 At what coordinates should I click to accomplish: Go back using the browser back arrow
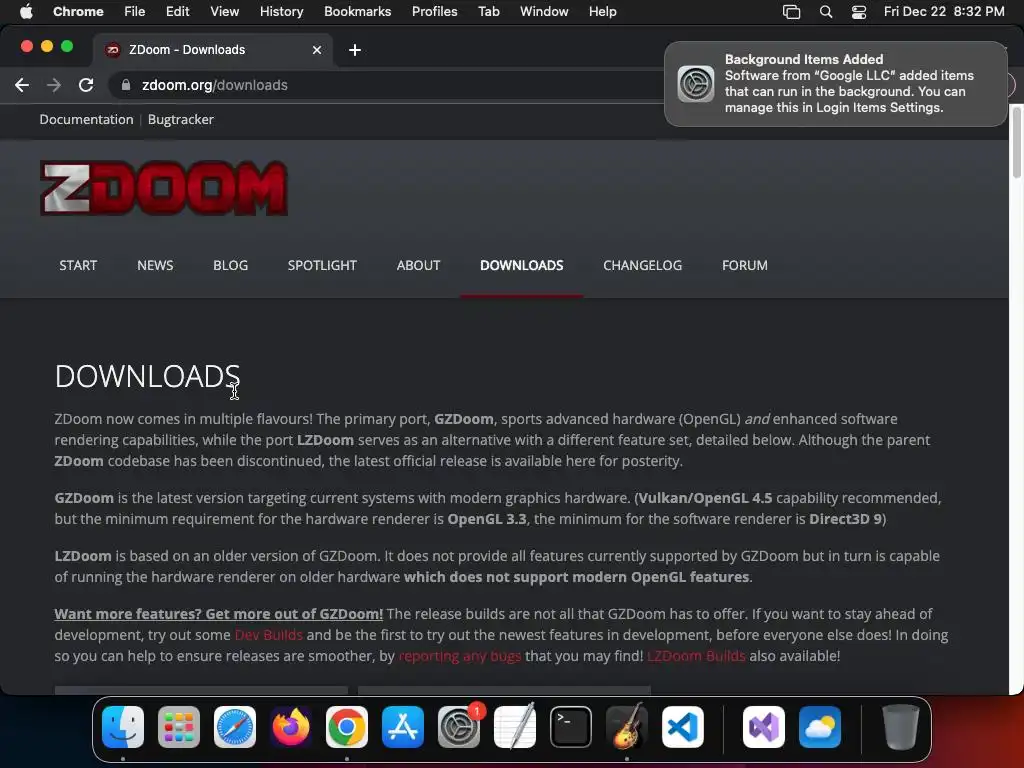tap(22, 85)
